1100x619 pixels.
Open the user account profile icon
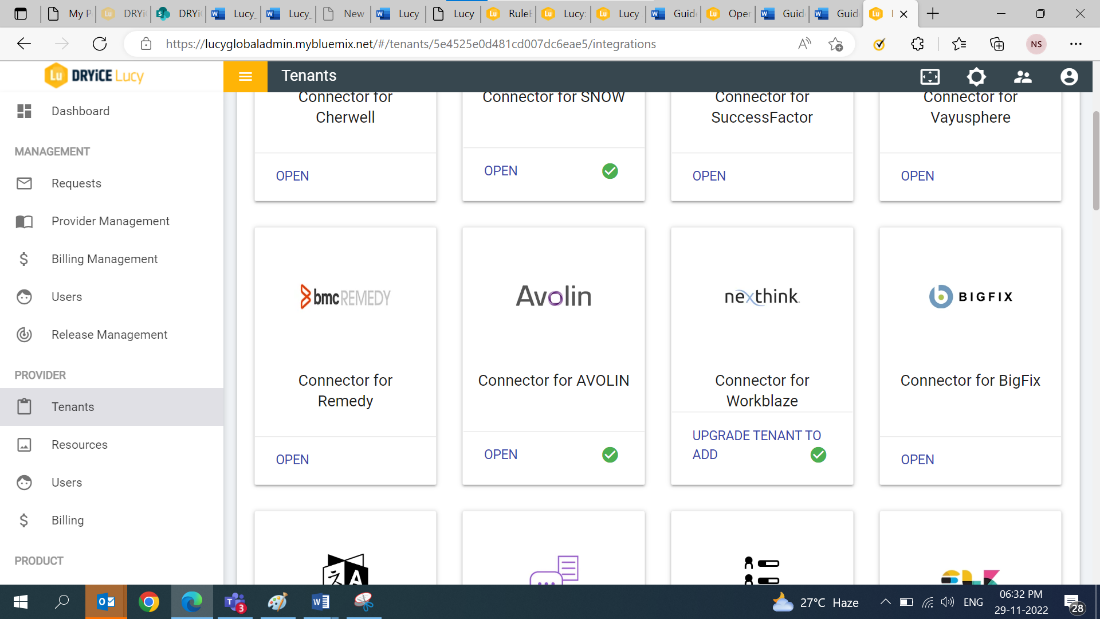click(1068, 76)
